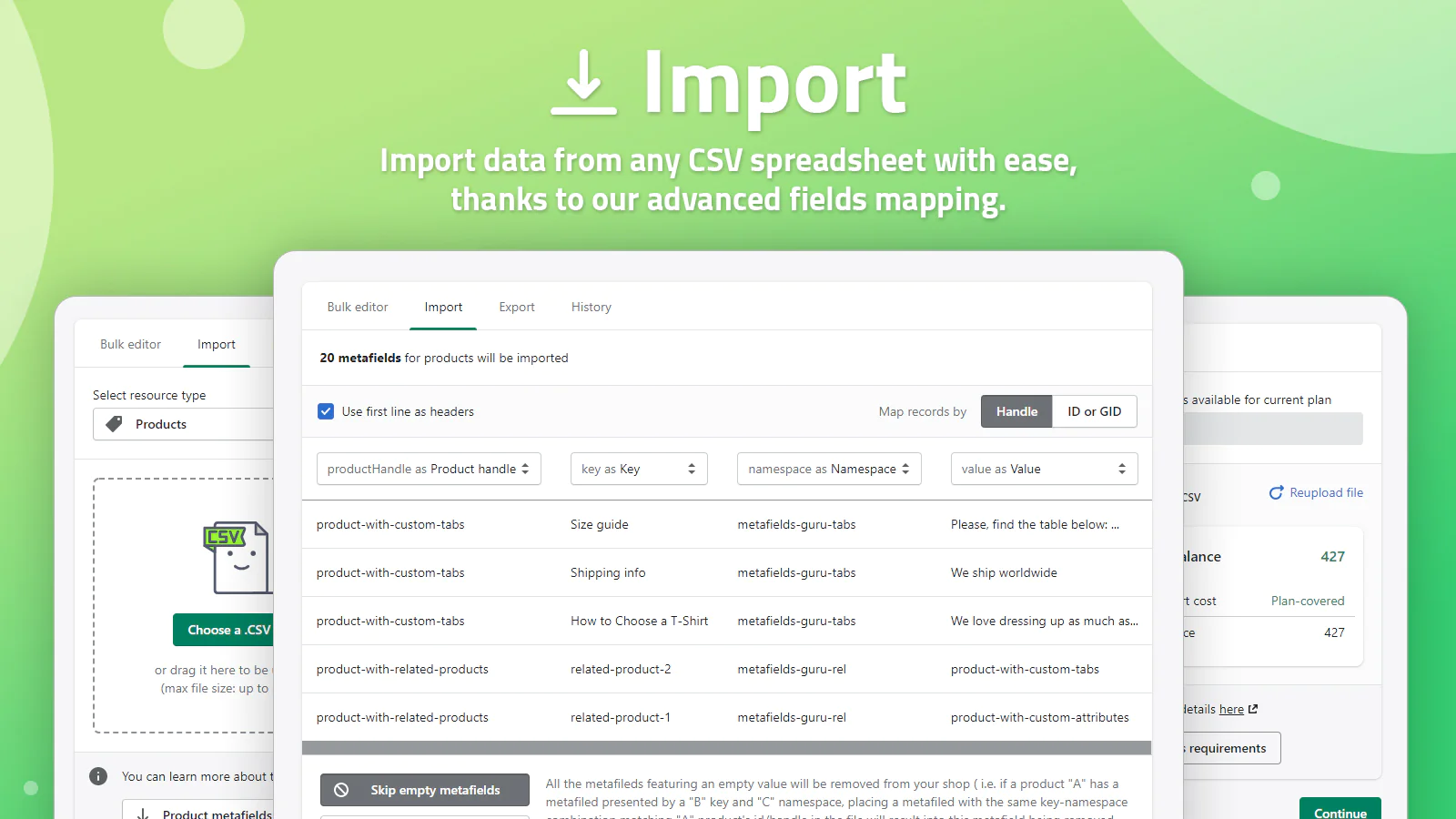Select Handle mapping option
This screenshot has height=819, width=1456.
1016,411
